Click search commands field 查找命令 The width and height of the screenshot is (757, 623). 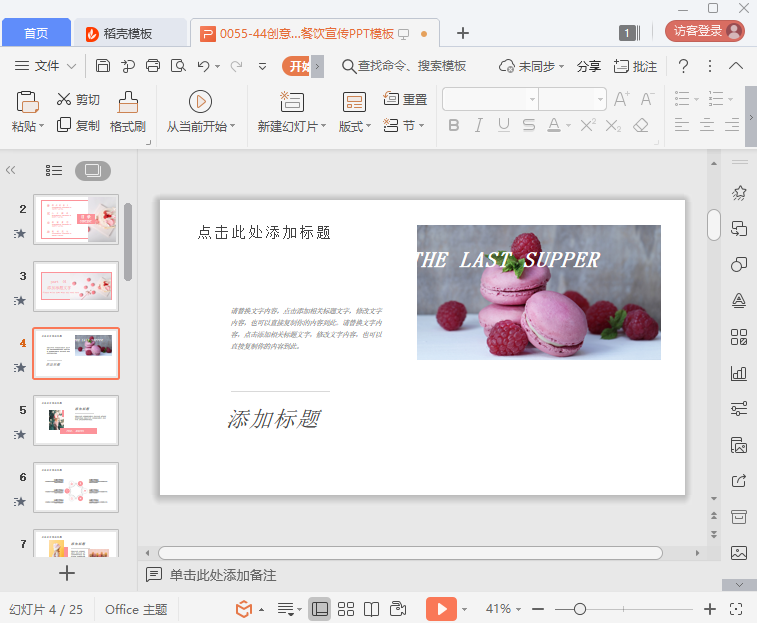click(404, 66)
